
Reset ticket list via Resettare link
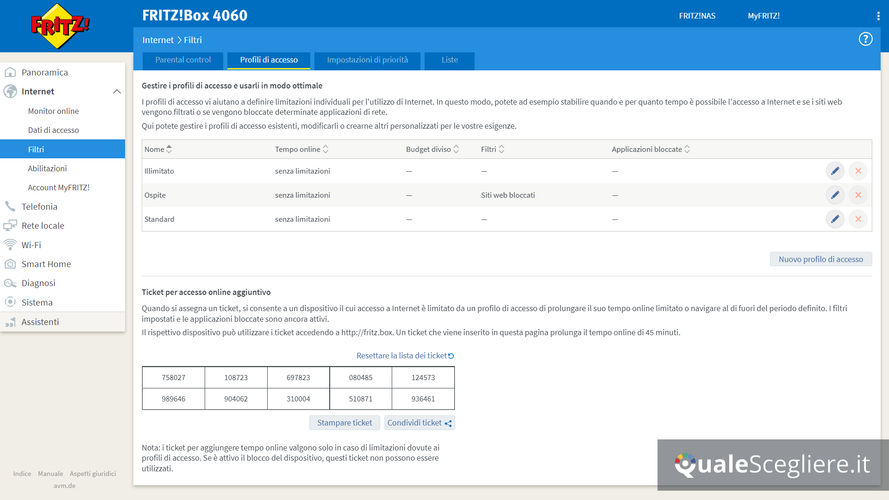tap(405, 356)
